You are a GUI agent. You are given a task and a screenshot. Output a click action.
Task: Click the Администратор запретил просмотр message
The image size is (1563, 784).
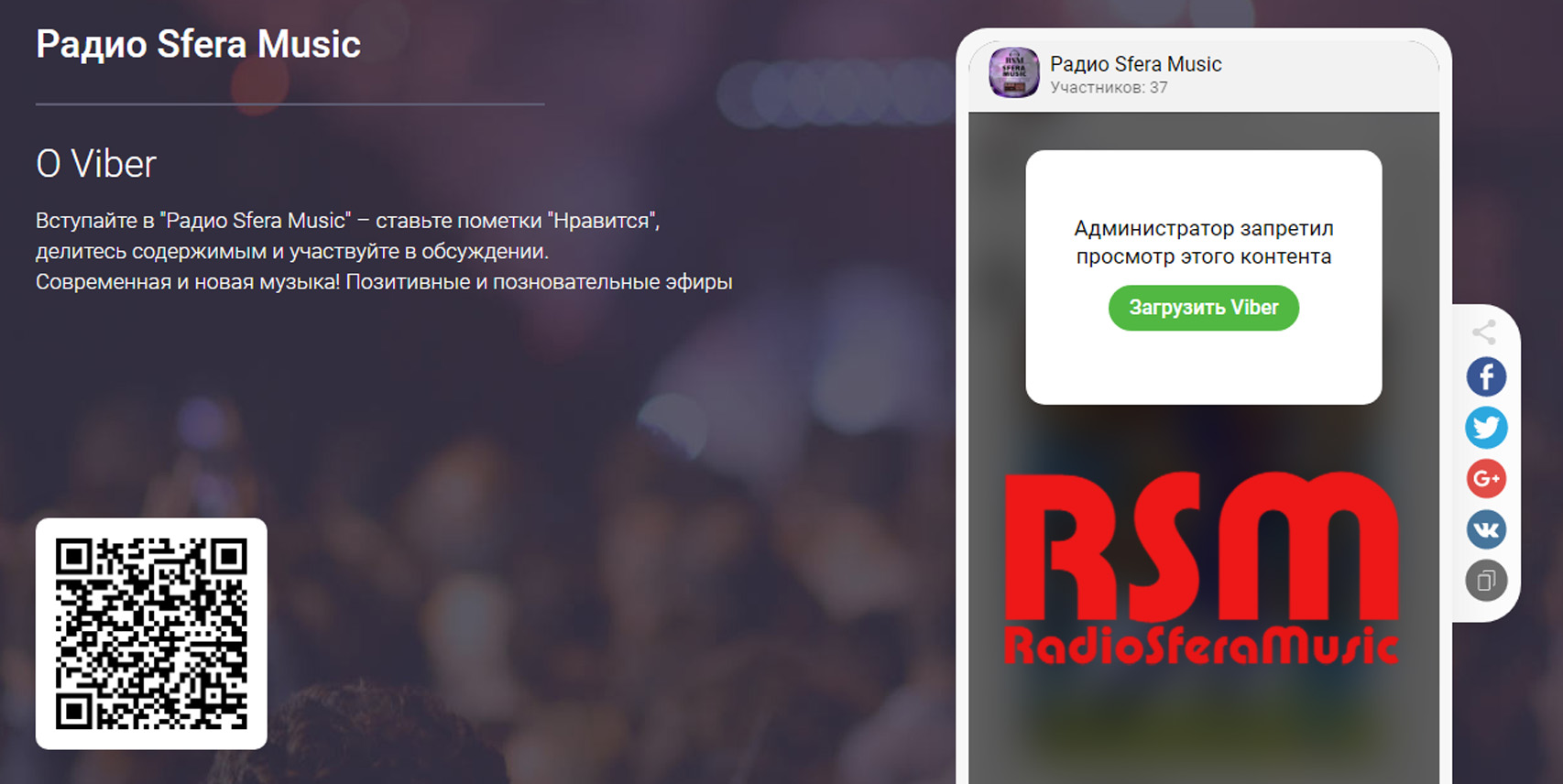[1203, 242]
